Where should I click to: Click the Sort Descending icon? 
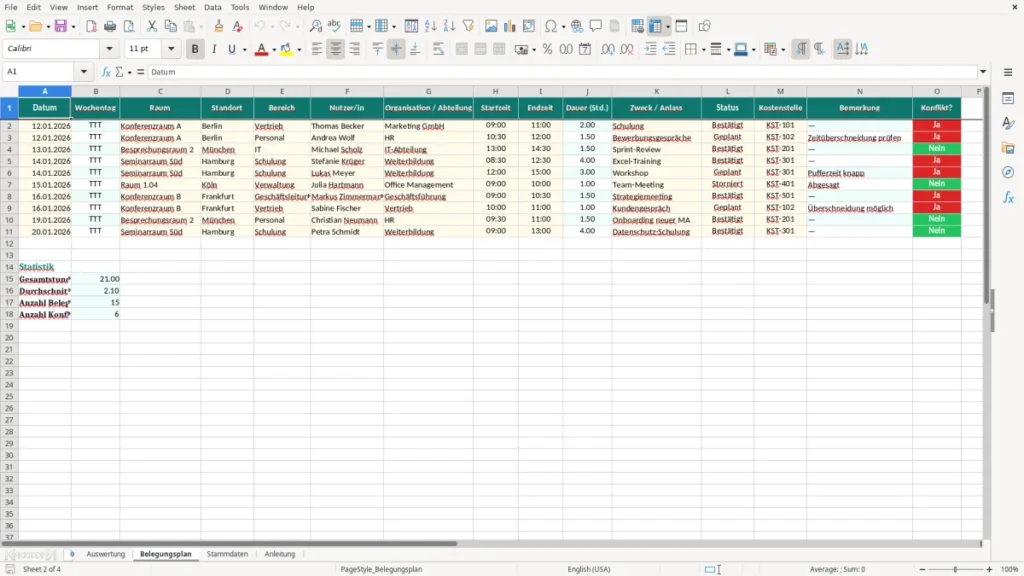[x=449, y=26]
